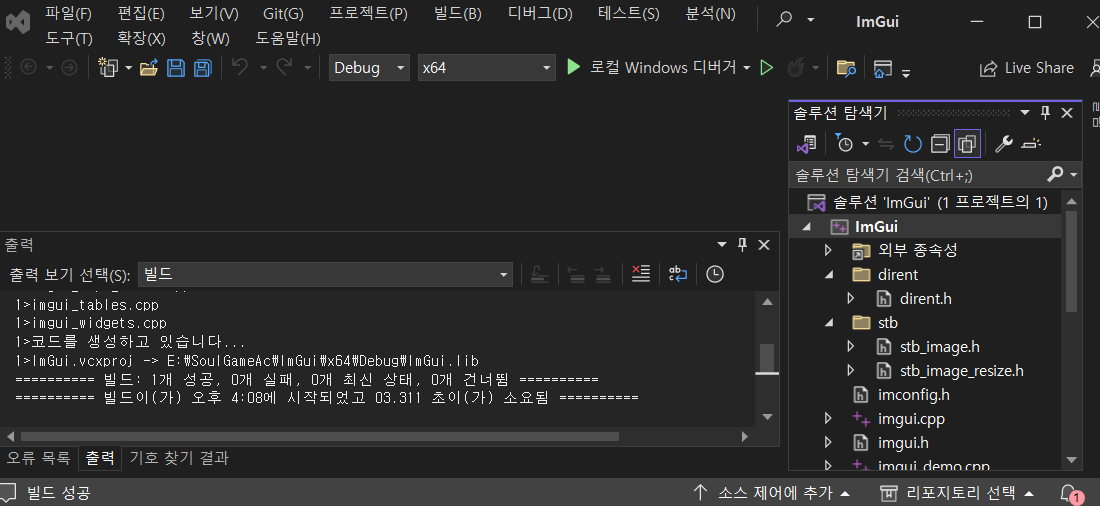Click the pending changes filter clock icon
Image resolution: width=1100 pixels, height=506 pixels.
point(844,144)
